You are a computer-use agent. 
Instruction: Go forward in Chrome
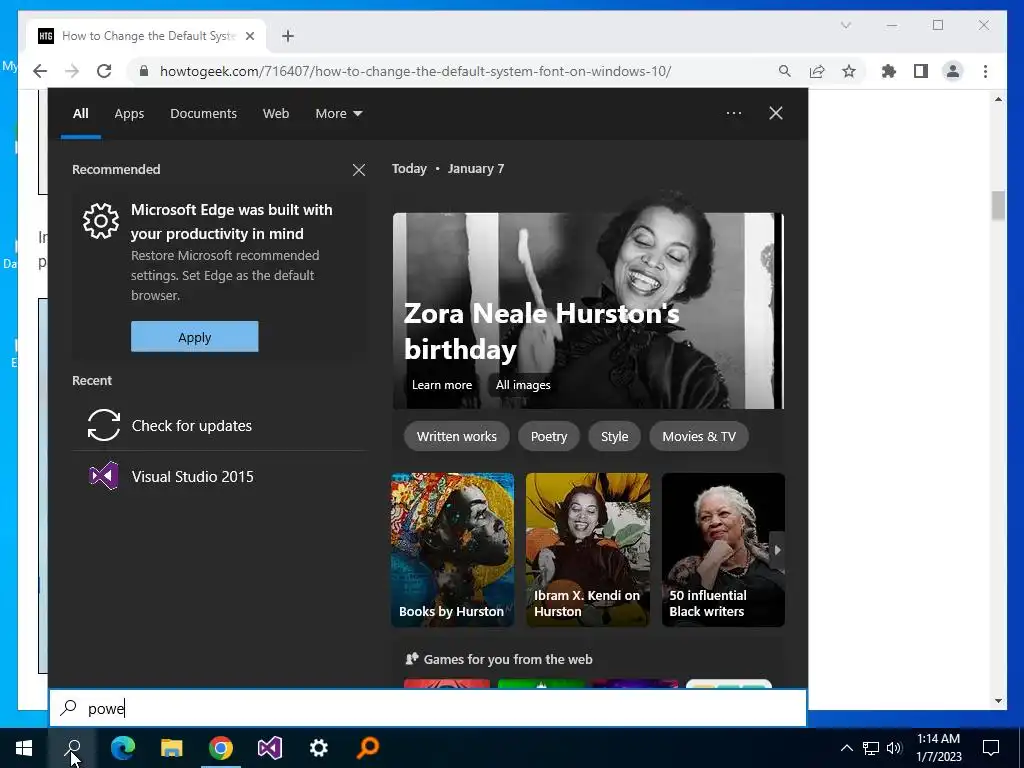point(72,71)
